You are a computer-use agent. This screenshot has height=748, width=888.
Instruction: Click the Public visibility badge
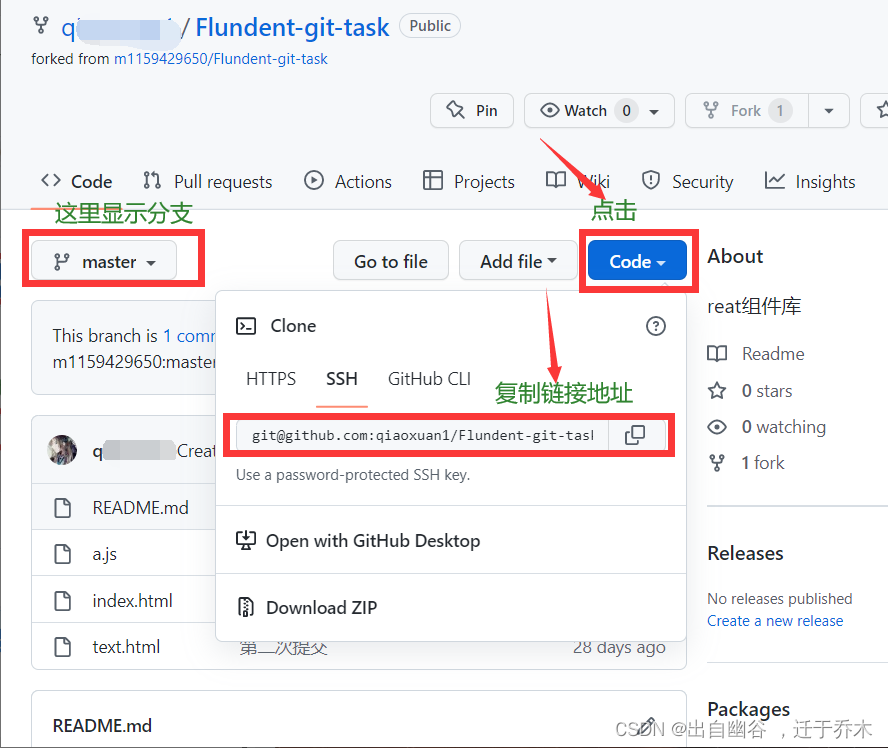pos(430,26)
